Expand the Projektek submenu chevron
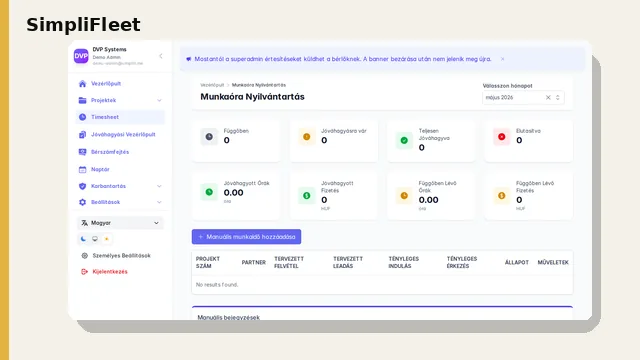 pos(159,100)
